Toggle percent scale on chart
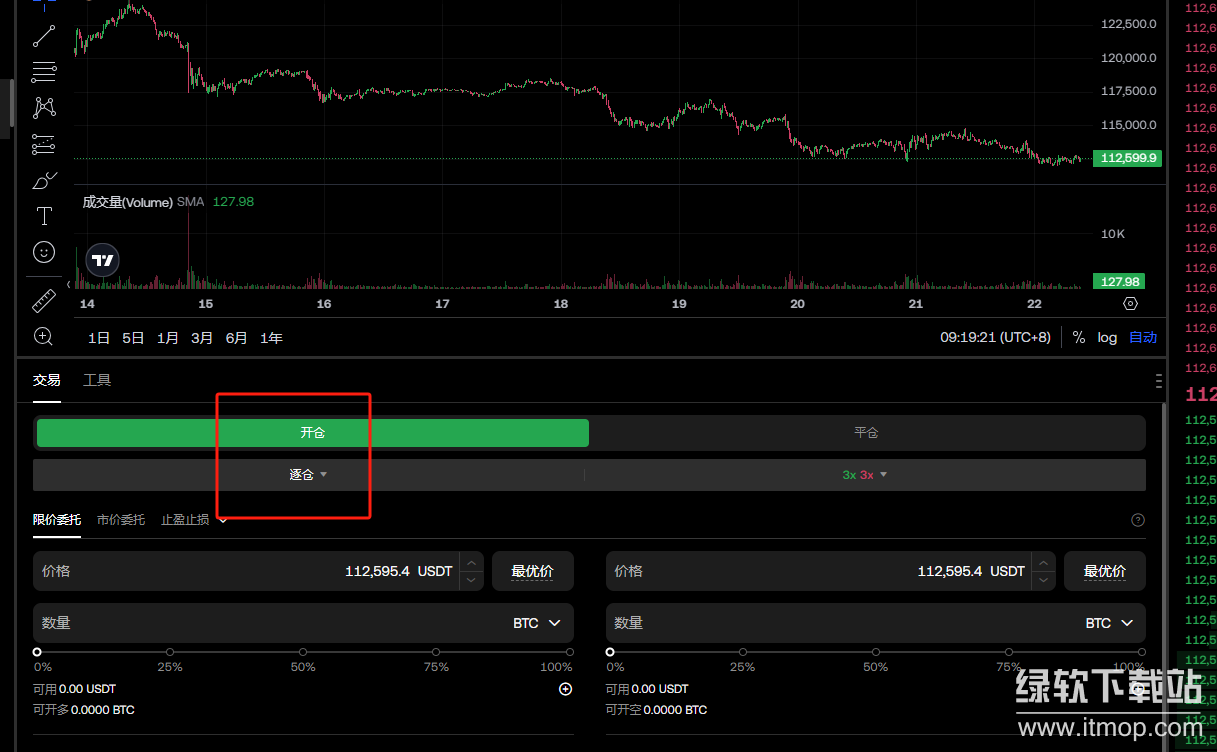Screen dimensions: 1217x752 1079,338
